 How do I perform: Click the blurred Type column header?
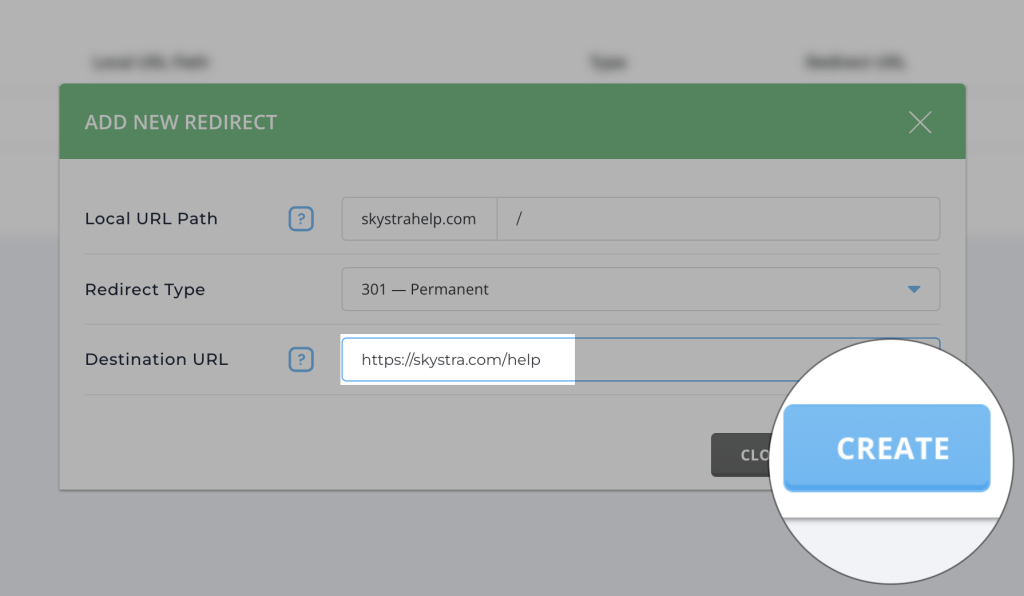[x=607, y=62]
